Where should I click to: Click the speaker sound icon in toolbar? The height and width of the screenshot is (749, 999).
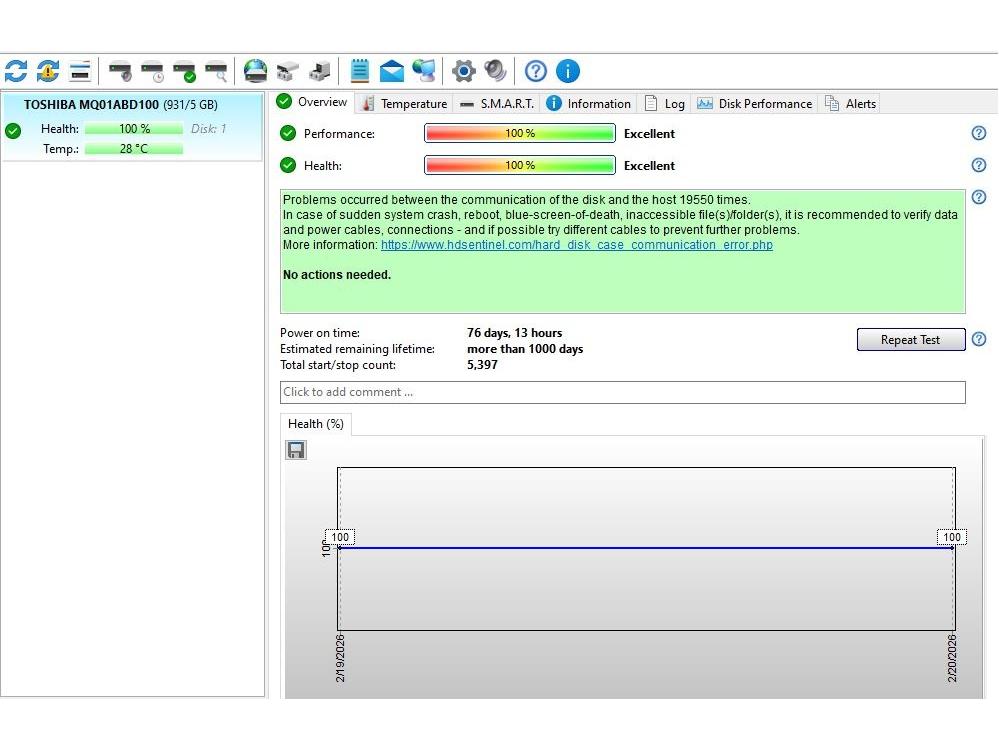tap(495, 71)
